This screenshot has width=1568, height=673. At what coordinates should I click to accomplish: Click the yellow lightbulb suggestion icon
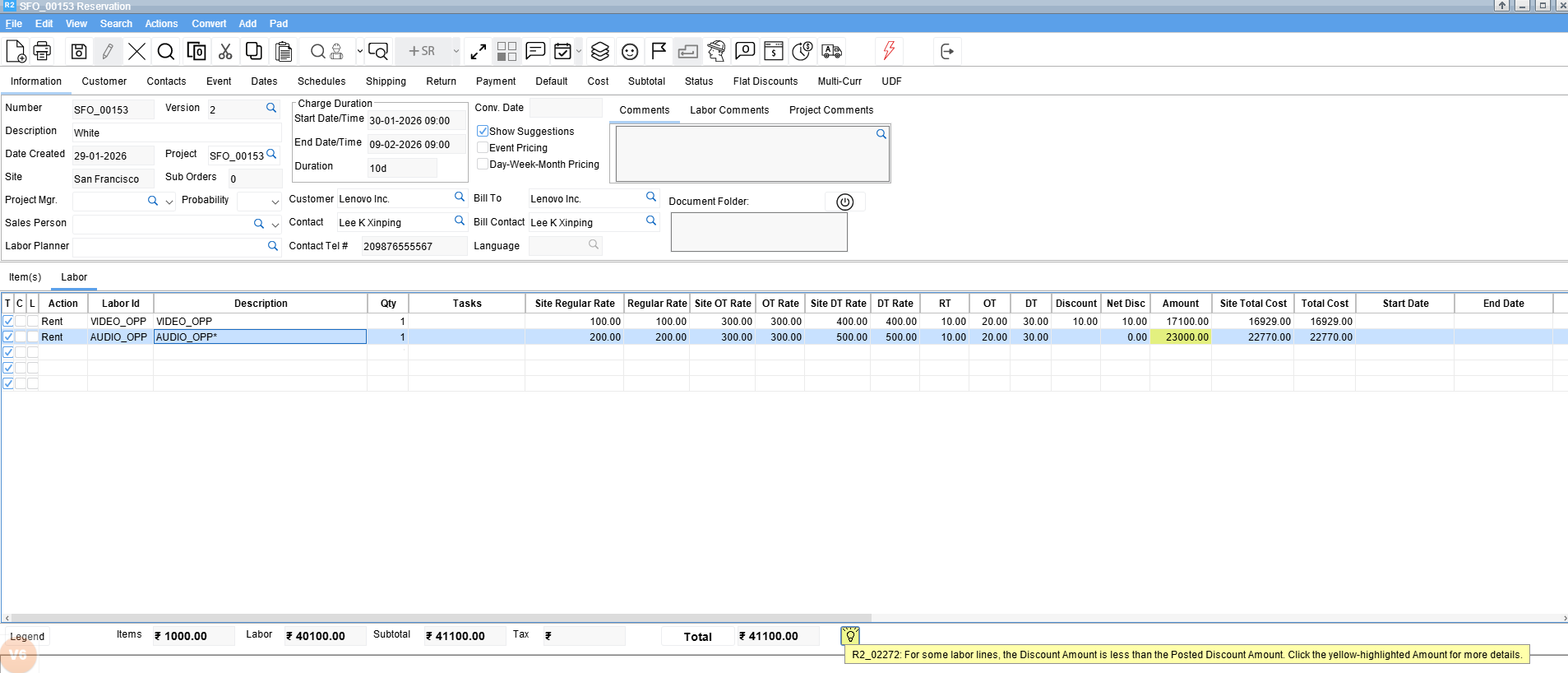[x=850, y=635]
